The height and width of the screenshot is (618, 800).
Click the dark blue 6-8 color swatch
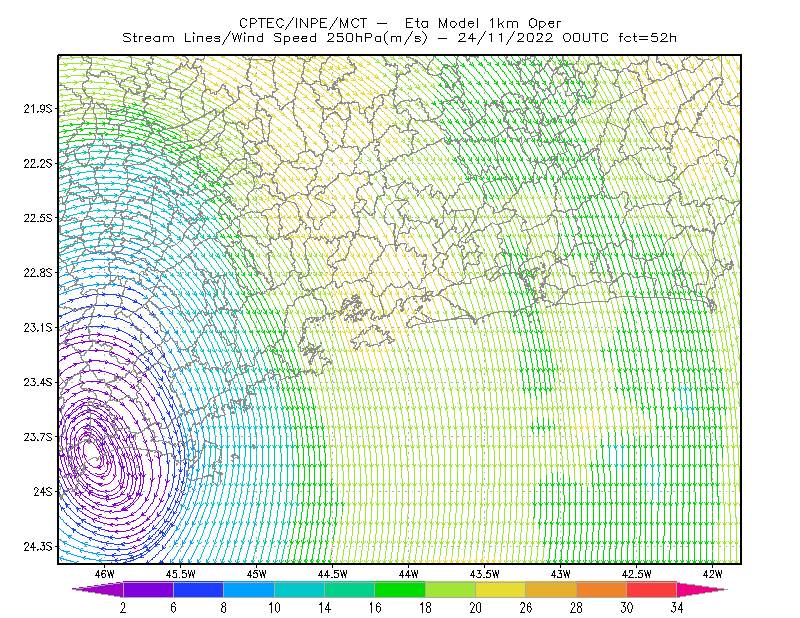tap(198, 589)
